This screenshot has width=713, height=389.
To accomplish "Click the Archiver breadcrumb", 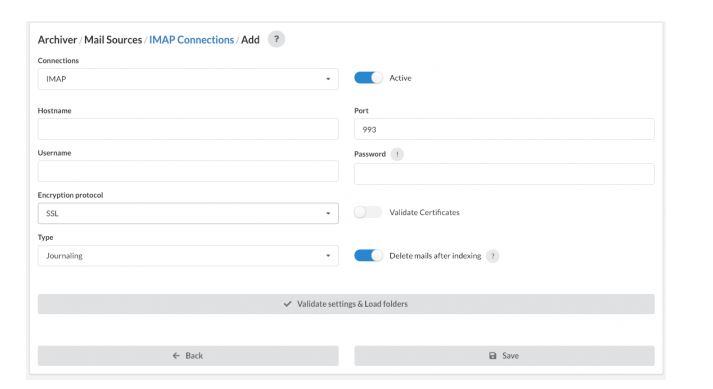I will [57, 40].
